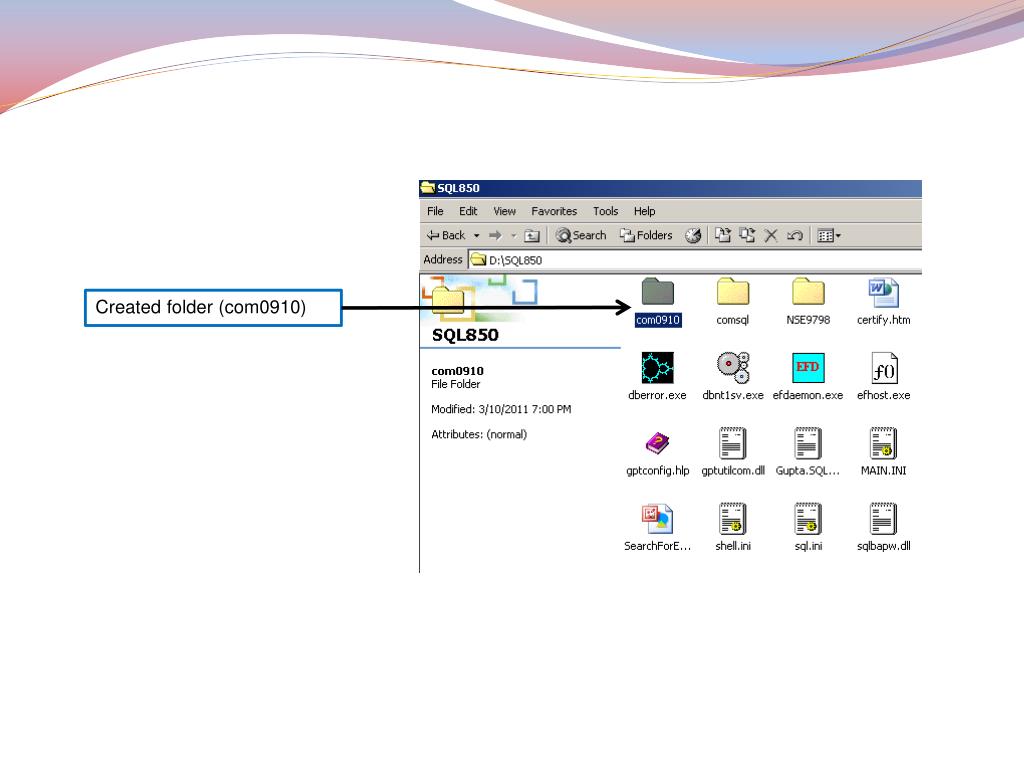Image resolution: width=1024 pixels, height=768 pixels.
Task: Open the View menu
Action: coord(504,211)
